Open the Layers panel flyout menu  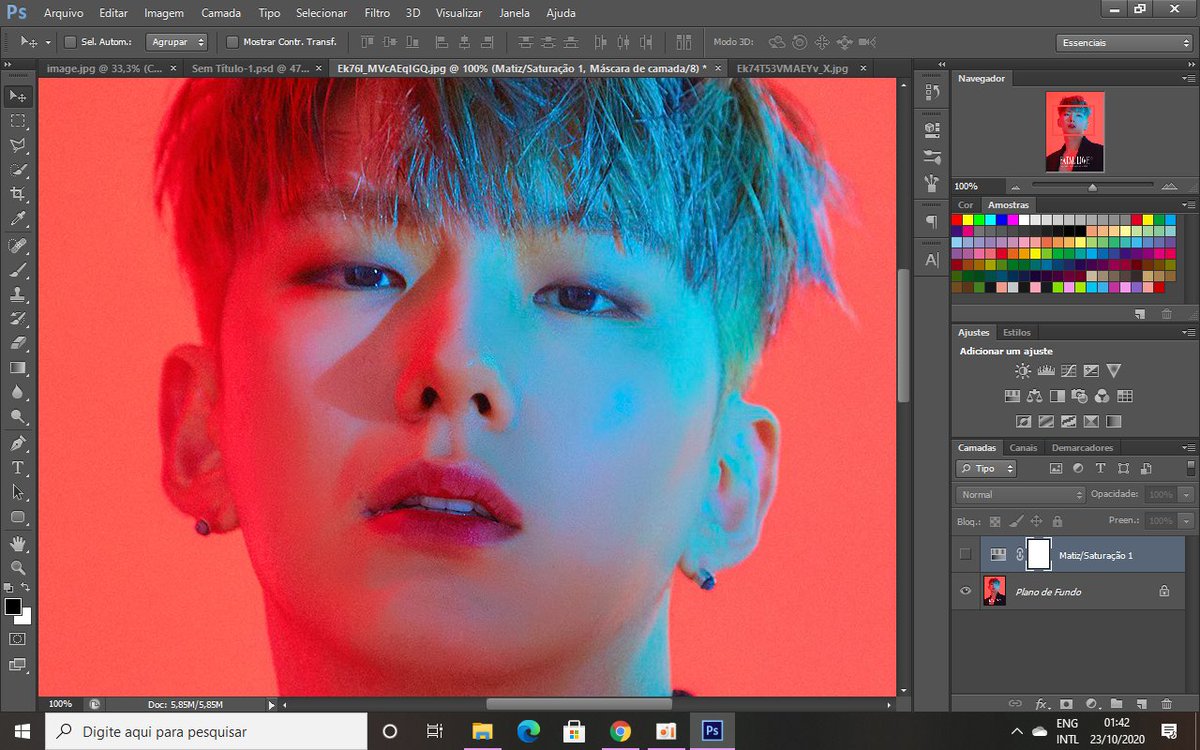[1189, 448]
